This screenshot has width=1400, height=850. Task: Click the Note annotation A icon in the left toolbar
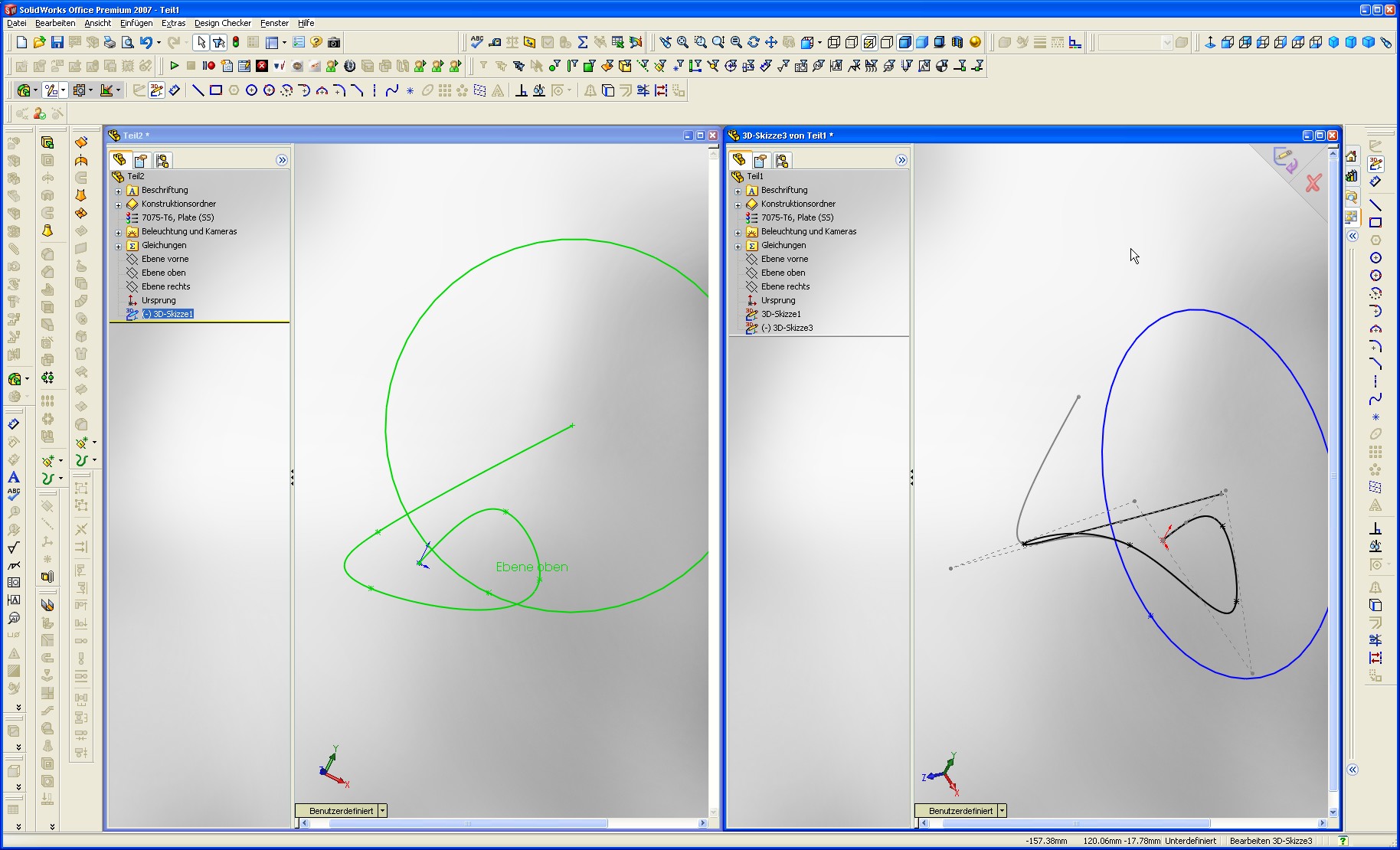point(14,477)
